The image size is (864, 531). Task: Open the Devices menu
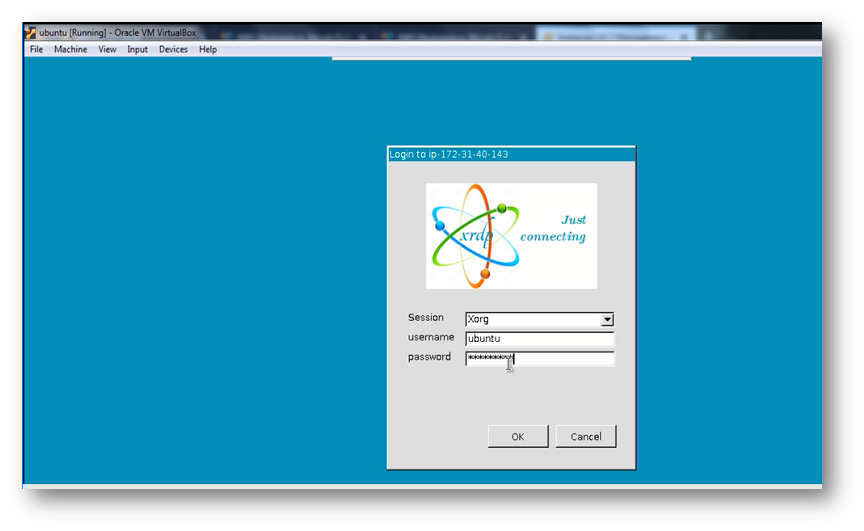173,50
